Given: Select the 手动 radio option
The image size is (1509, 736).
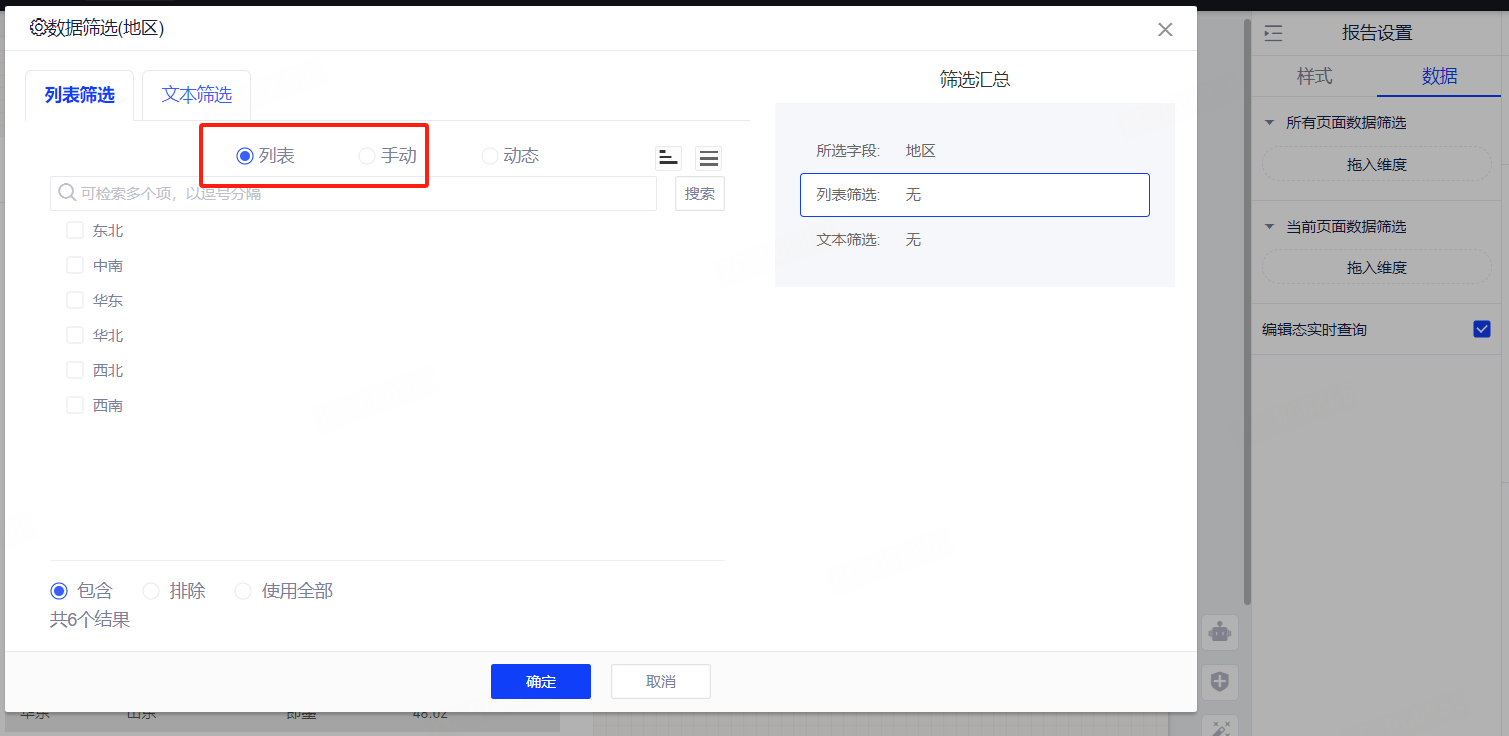Looking at the screenshot, I should 367,156.
